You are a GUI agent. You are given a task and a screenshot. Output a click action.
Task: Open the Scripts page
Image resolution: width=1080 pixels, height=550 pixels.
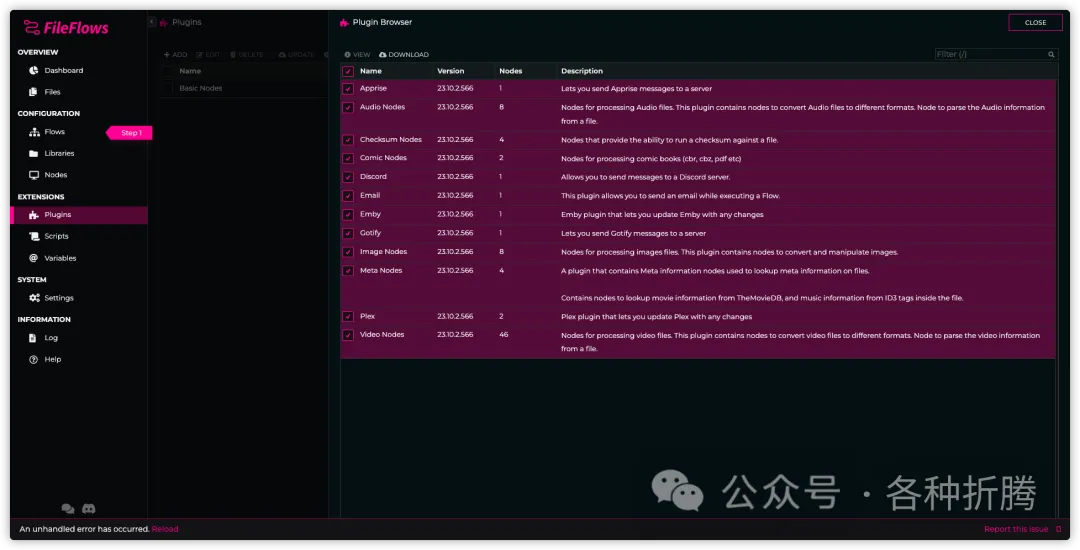click(x=56, y=236)
